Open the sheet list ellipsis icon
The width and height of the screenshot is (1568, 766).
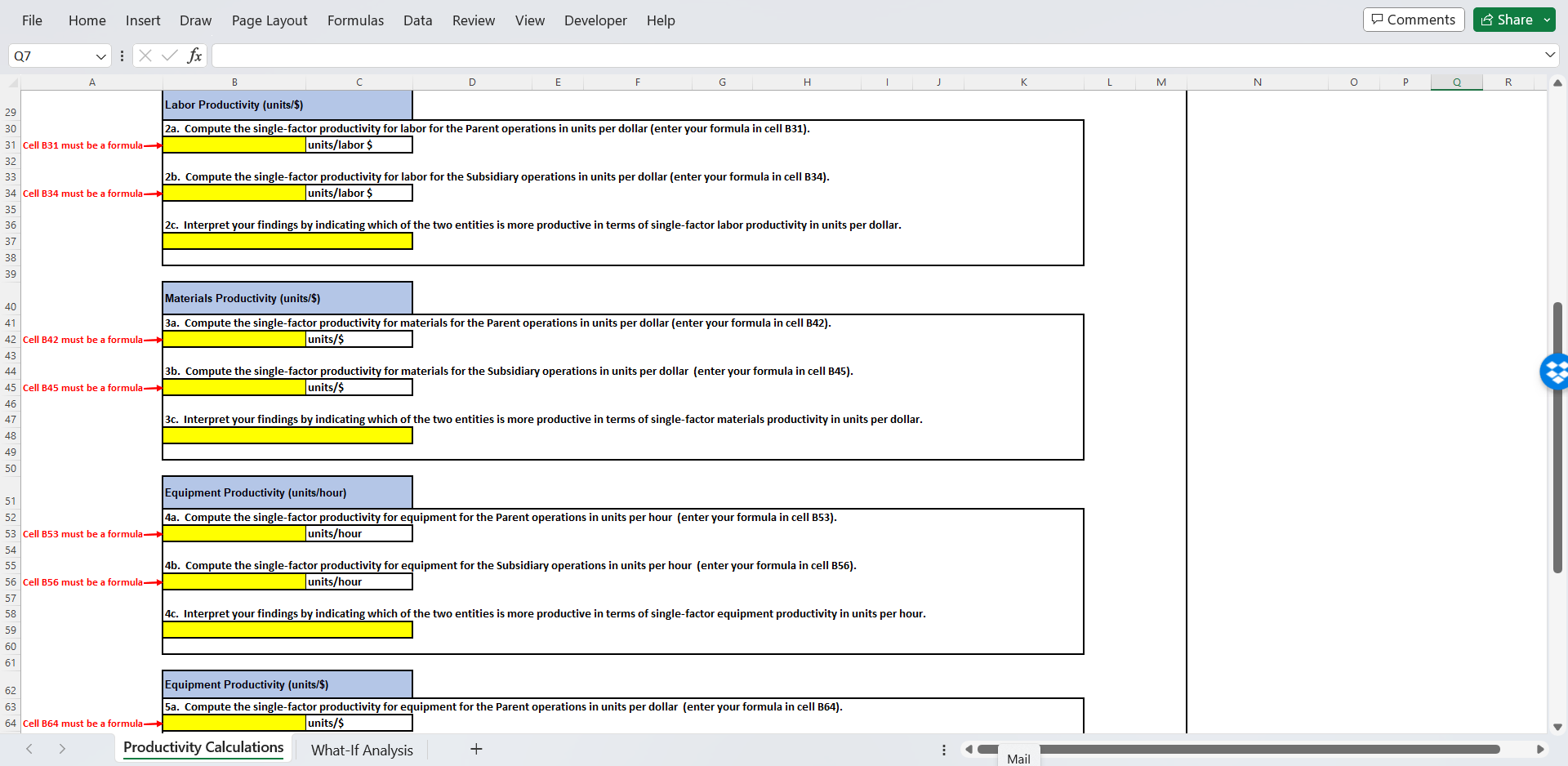tap(943, 749)
